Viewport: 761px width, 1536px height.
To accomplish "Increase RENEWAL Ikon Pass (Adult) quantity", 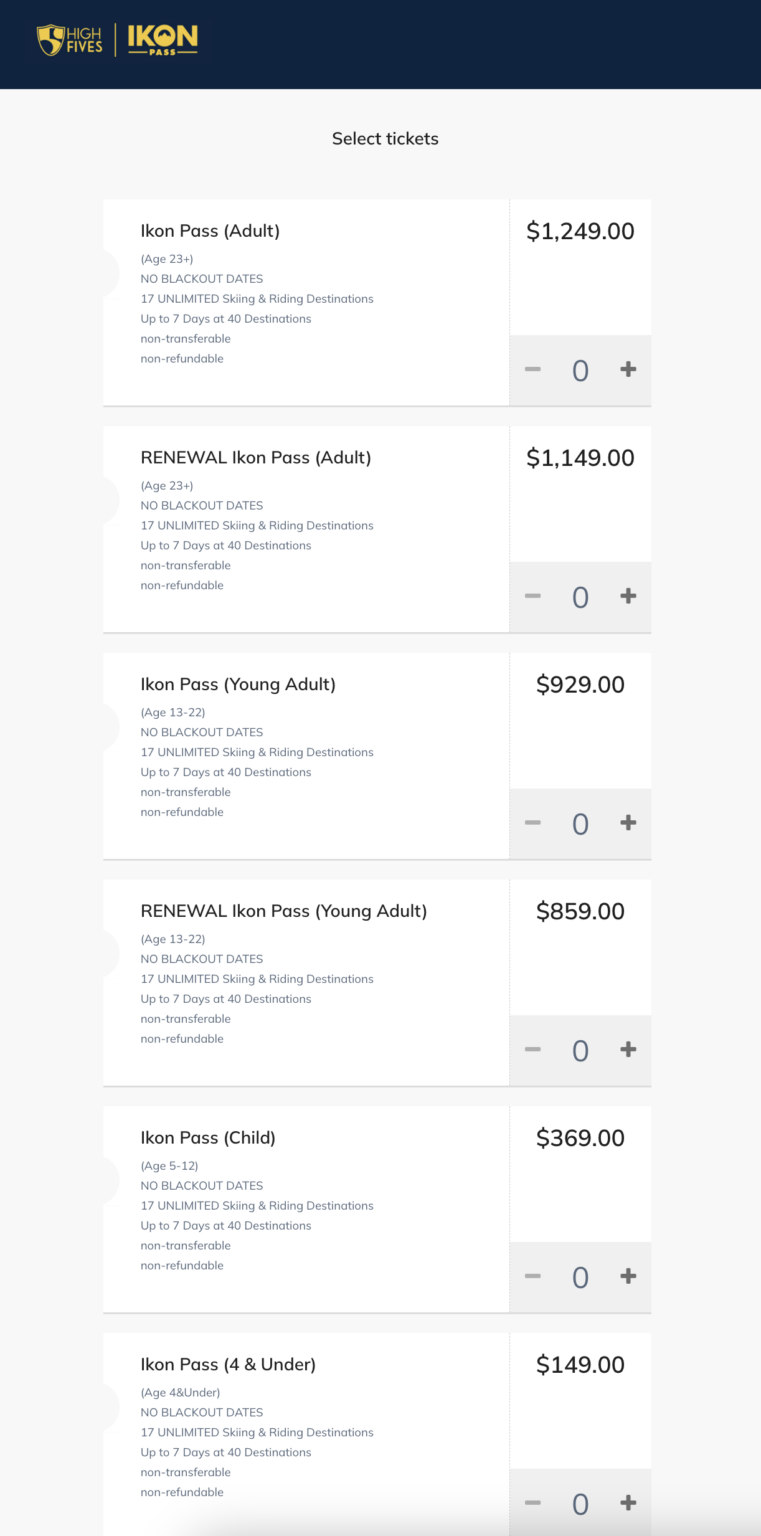I will coord(628,596).
